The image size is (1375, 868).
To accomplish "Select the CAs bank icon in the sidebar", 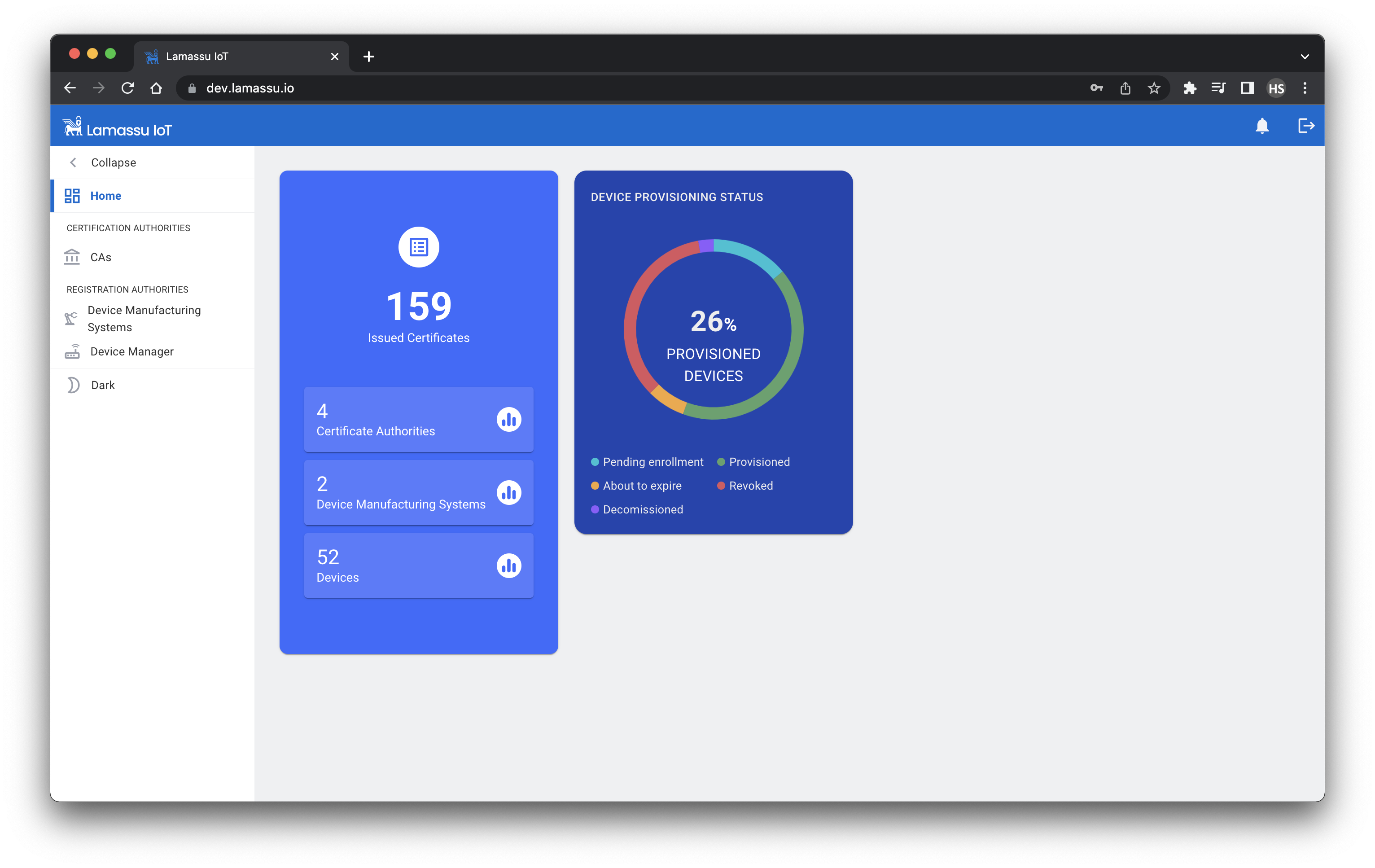I will click(x=72, y=257).
